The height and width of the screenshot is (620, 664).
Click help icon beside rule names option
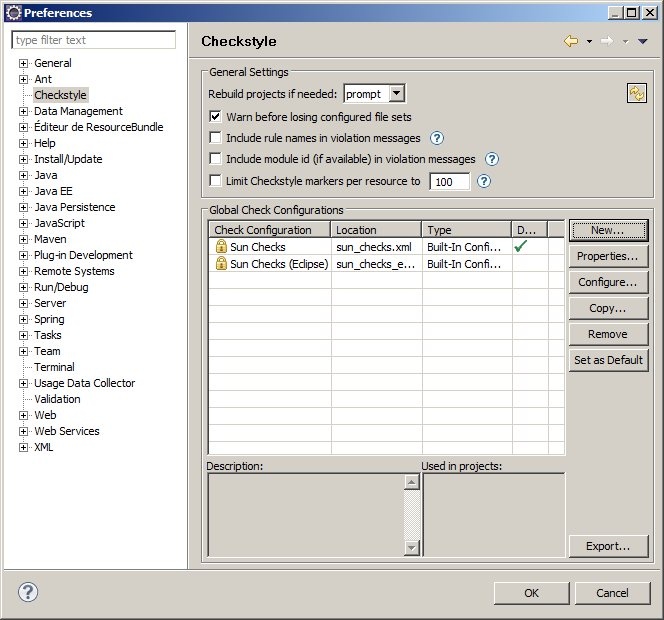tap(436, 138)
